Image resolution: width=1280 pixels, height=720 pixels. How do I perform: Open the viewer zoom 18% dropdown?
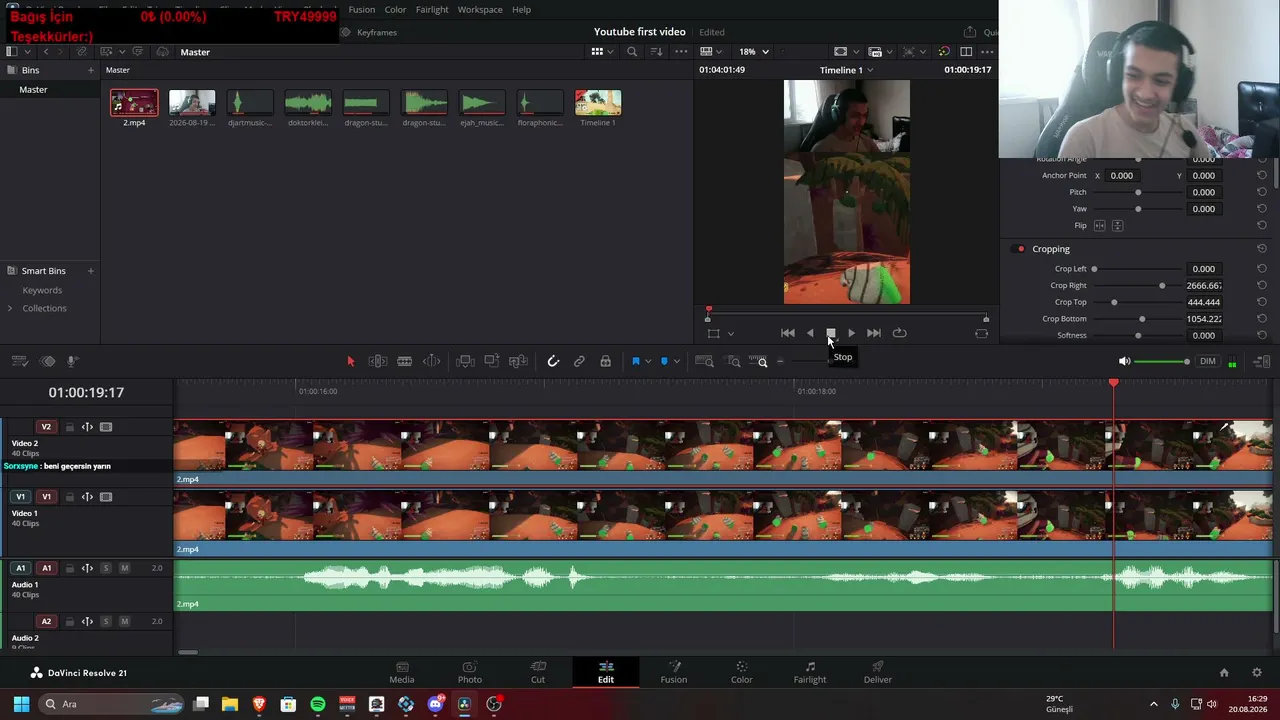[x=753, y=51]
